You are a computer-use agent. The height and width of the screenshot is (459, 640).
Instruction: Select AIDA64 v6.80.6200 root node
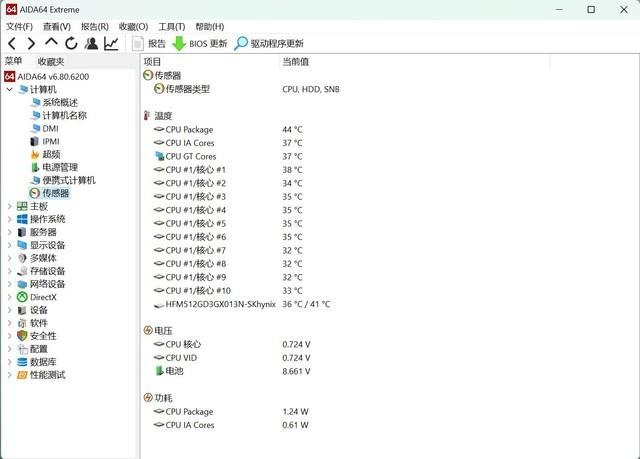47,76
